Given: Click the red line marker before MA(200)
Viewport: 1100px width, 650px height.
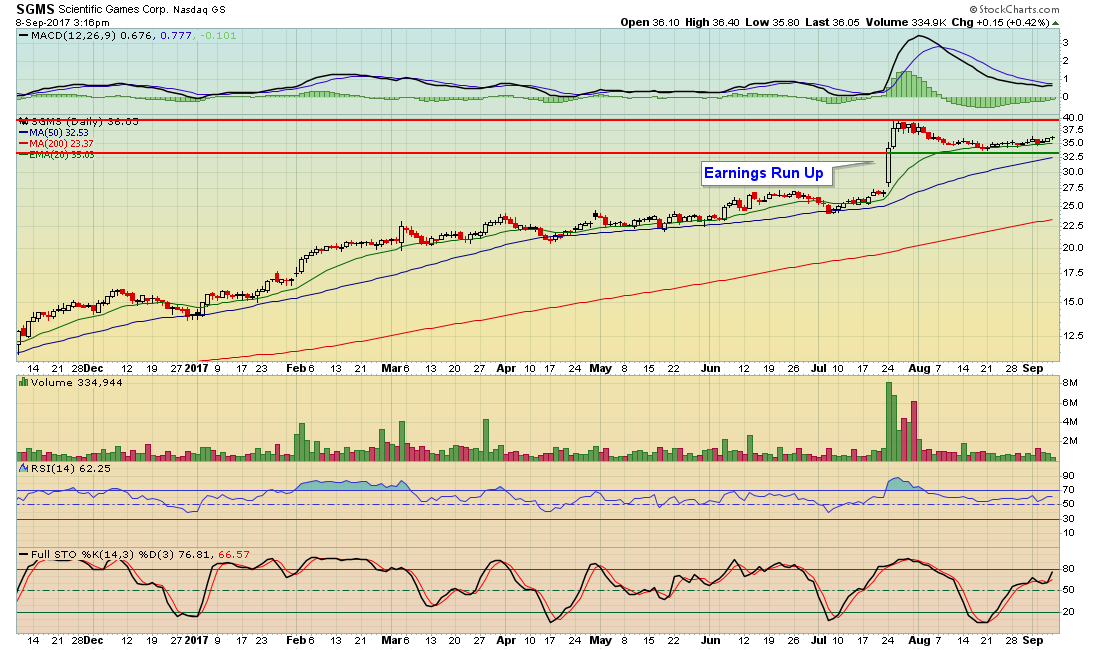Looking at the screenshot, I should coord(23,144).
